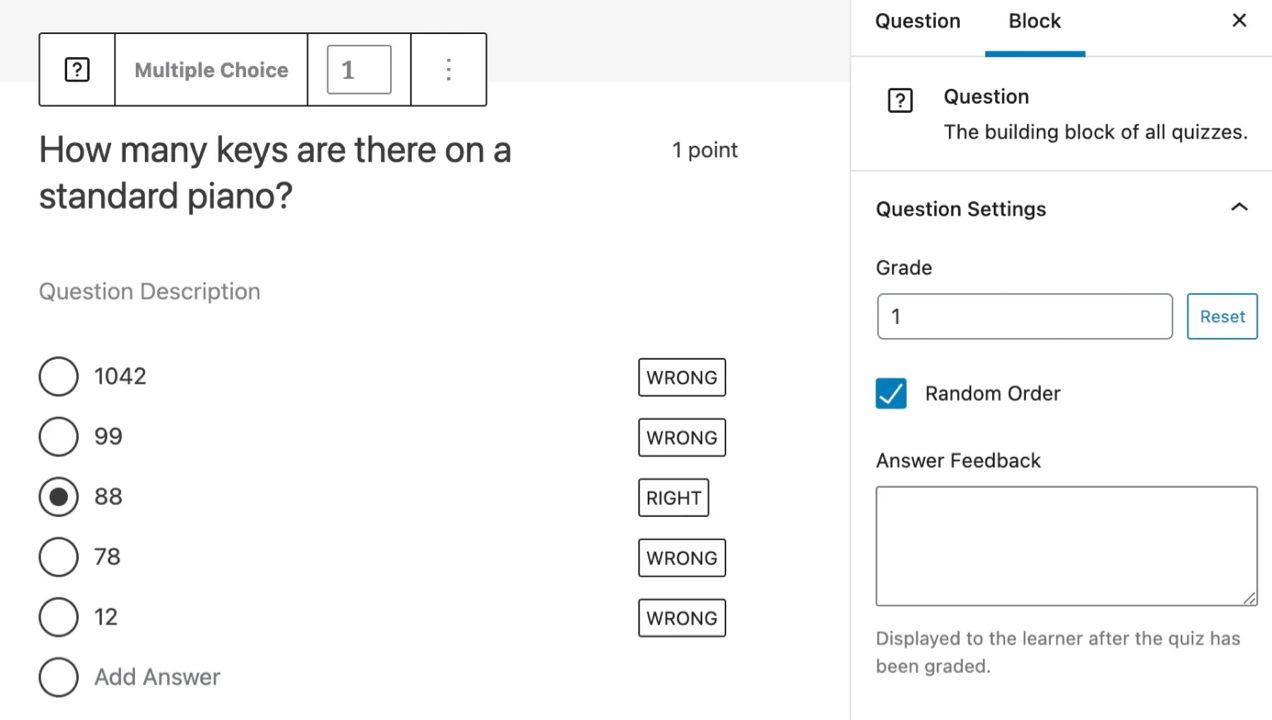The height and width of the screenshot is (720, 1272).
Task: Click the Multiple Choice block label
Action: coord(211,69)
